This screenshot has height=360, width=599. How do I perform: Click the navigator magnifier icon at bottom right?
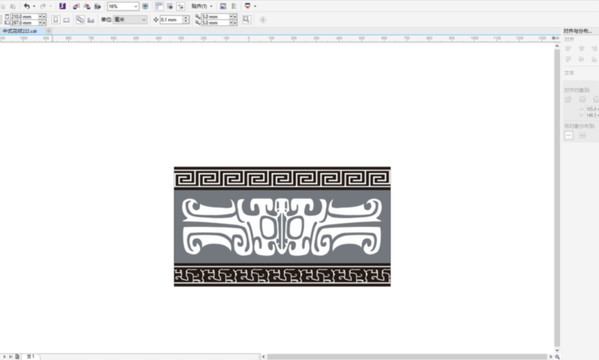(x=557, y=357)
